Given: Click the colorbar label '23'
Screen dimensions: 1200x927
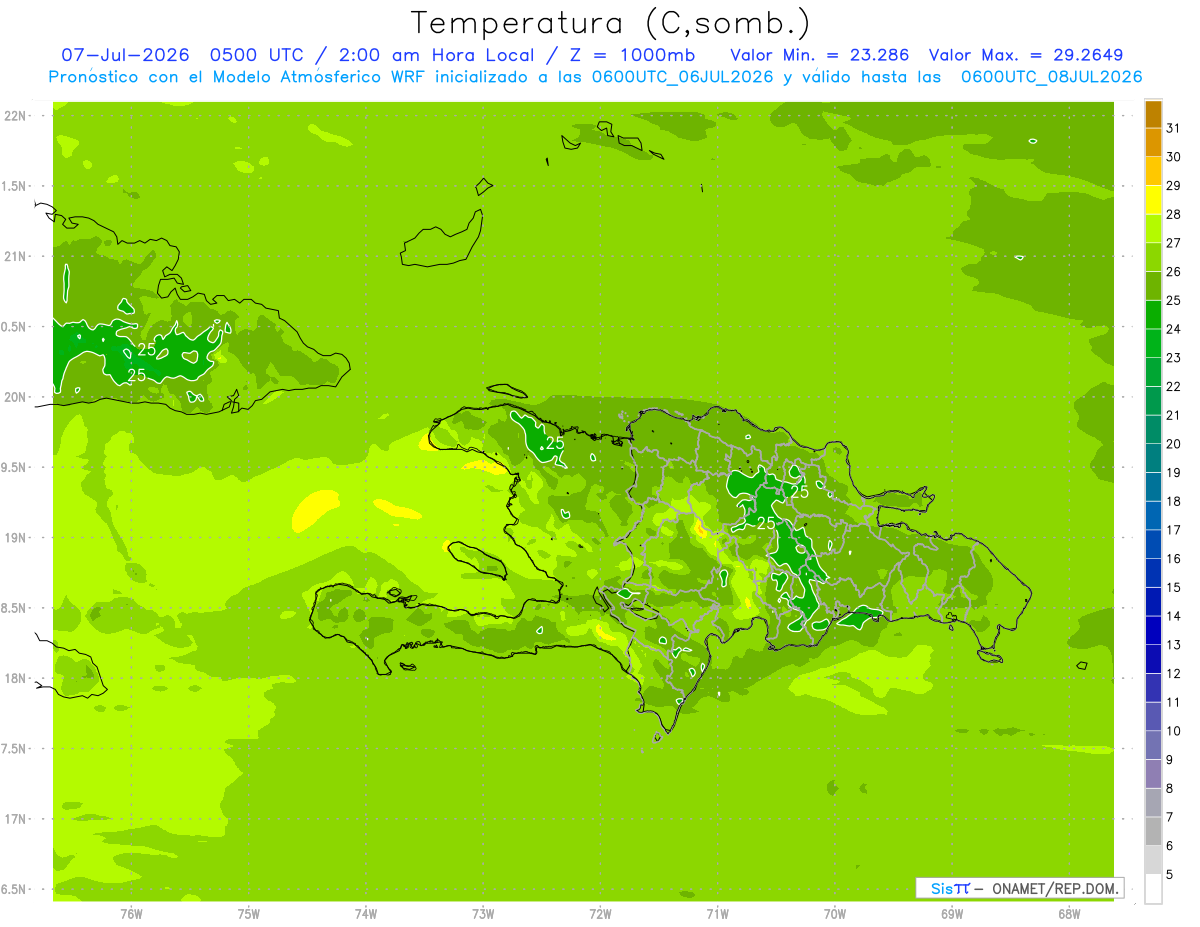Looking at the screenshot, I should 1174,358.
